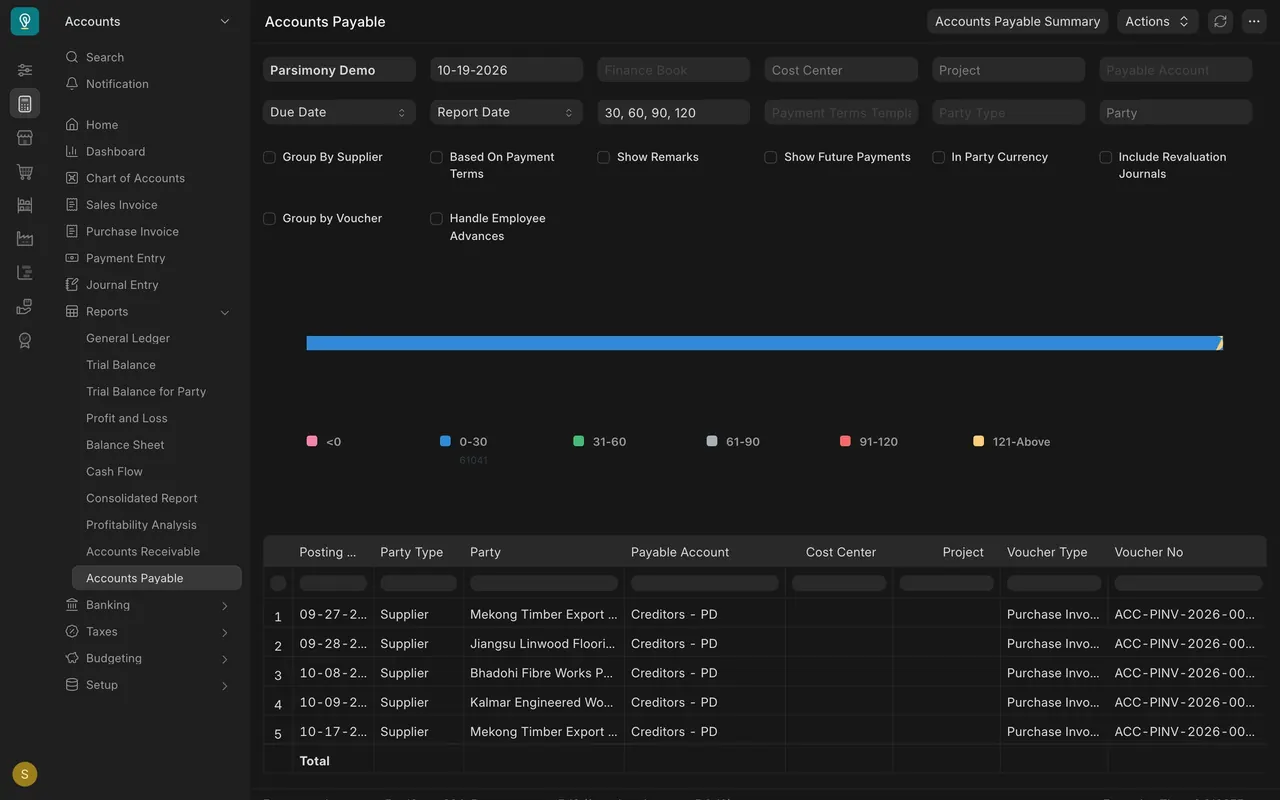
Task: Click the blue 0-30 legend swatch
Action: 445,441
